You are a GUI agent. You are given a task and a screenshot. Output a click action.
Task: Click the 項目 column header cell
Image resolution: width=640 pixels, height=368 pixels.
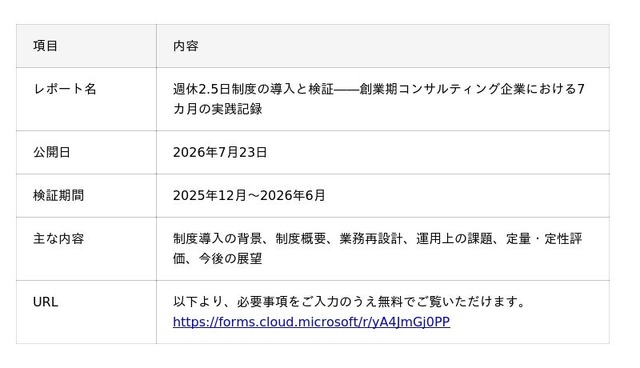point(86,46)
